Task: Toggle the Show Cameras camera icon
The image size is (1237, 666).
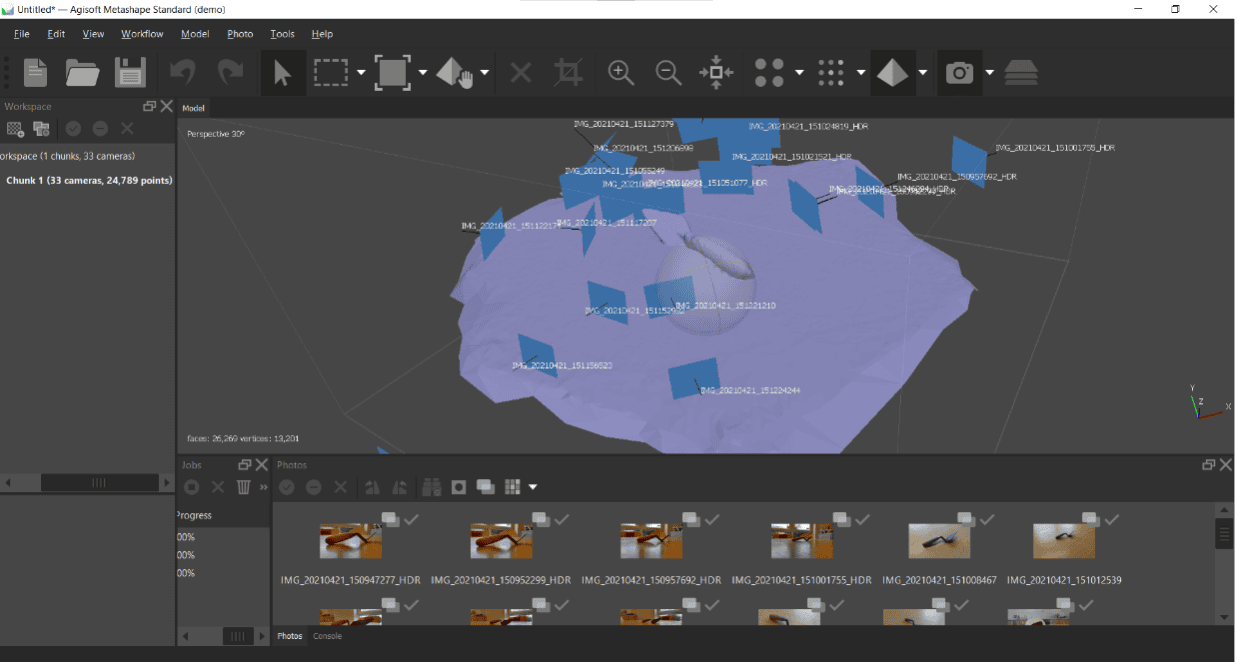Action: click(x=960, y=73)
